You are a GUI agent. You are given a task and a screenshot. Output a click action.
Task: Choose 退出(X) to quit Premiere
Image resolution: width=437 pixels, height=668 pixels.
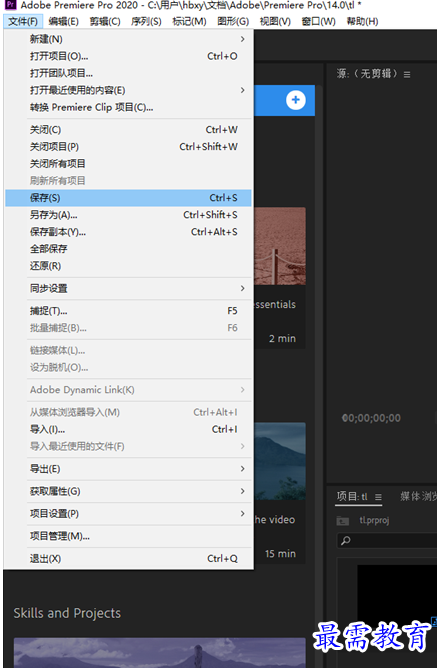(x=128, y=559)
